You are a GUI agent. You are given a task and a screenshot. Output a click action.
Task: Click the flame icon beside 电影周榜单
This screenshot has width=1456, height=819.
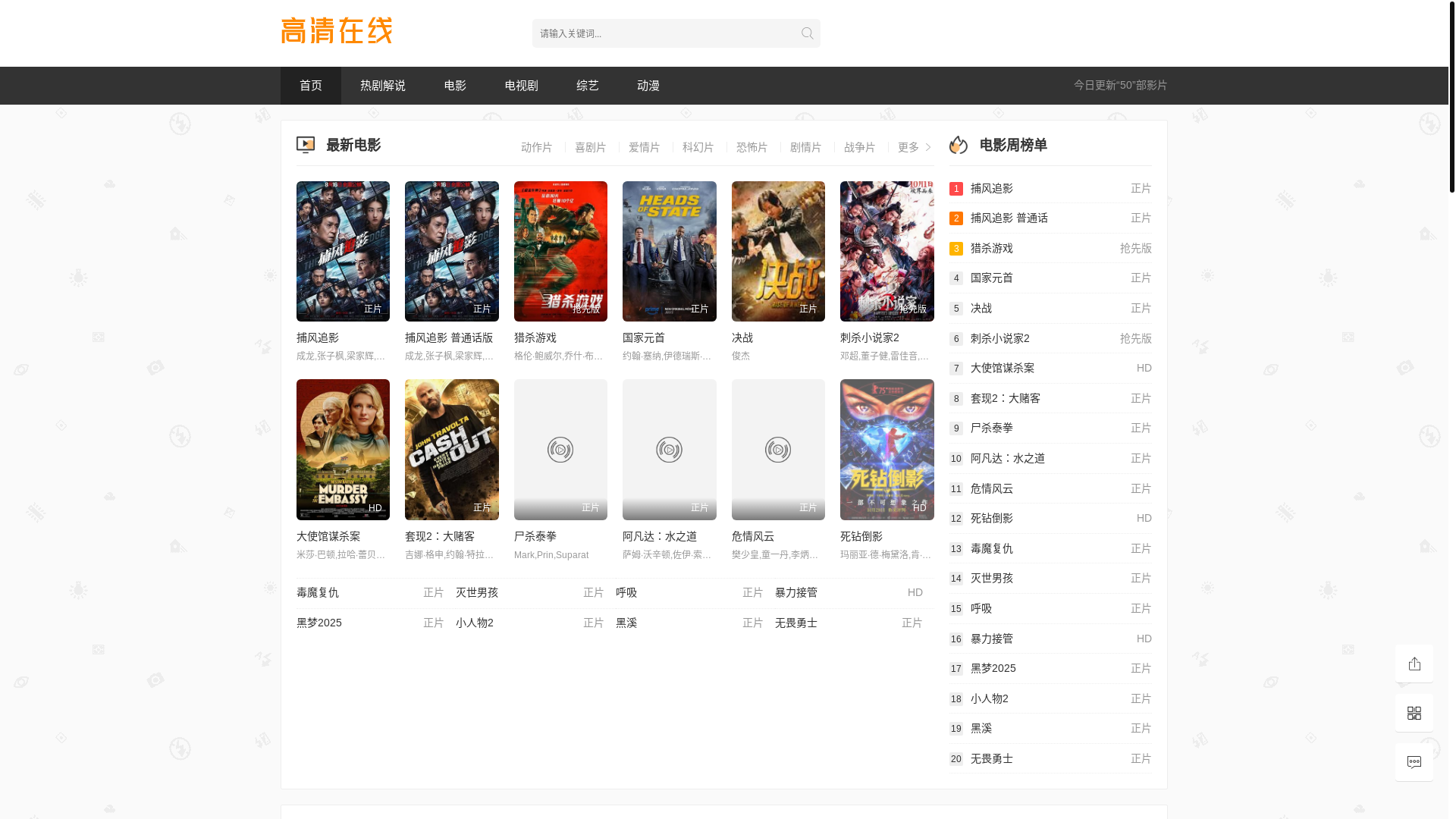click(959, 145)
